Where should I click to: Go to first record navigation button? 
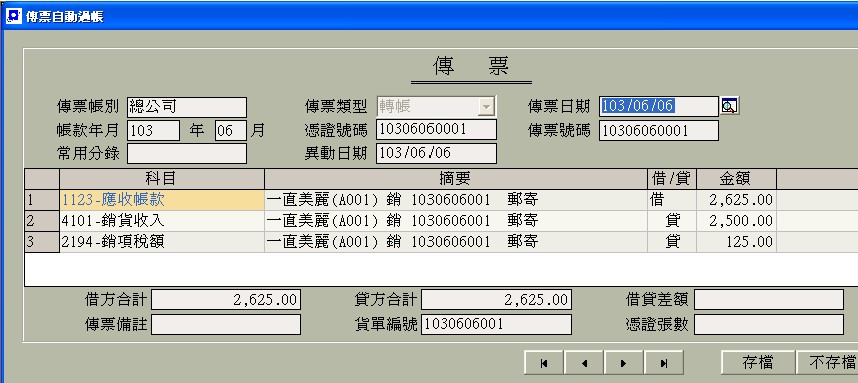(x=544, y=363)
